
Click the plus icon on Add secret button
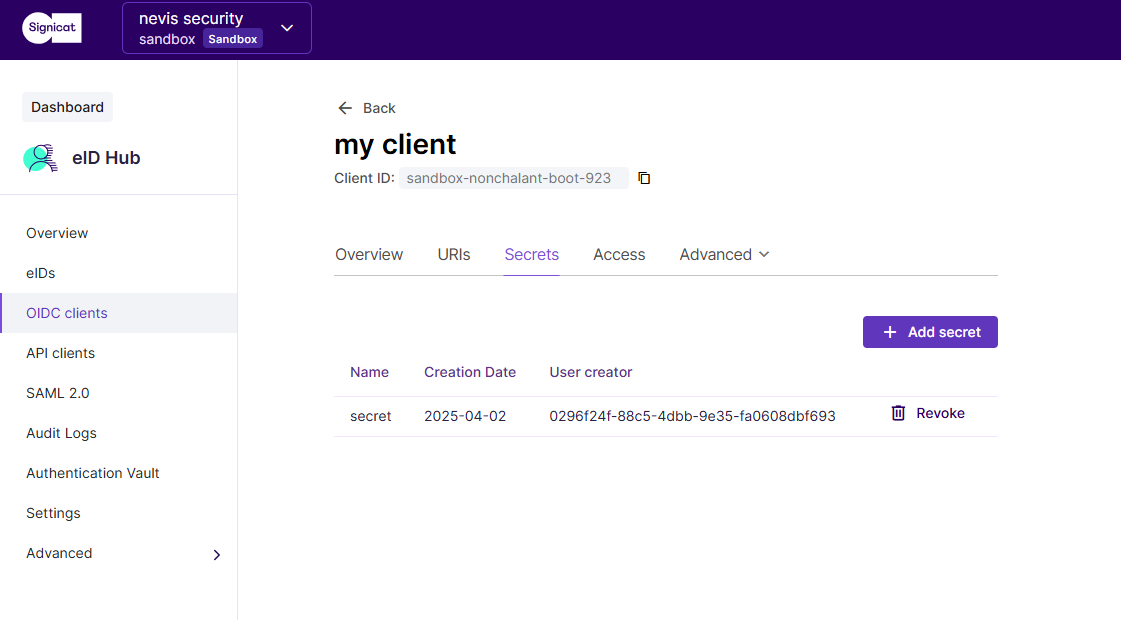[890, 331]
